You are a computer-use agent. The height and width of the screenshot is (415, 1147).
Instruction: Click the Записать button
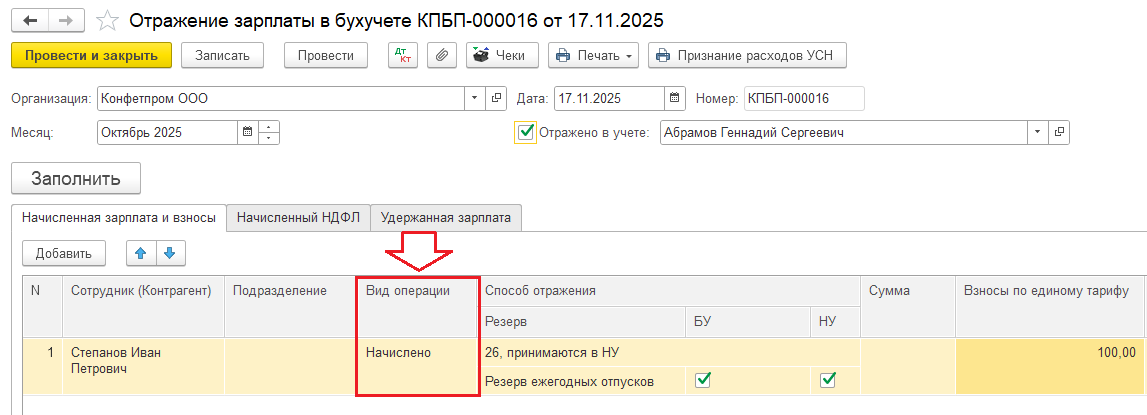click(x=222, y=56)
